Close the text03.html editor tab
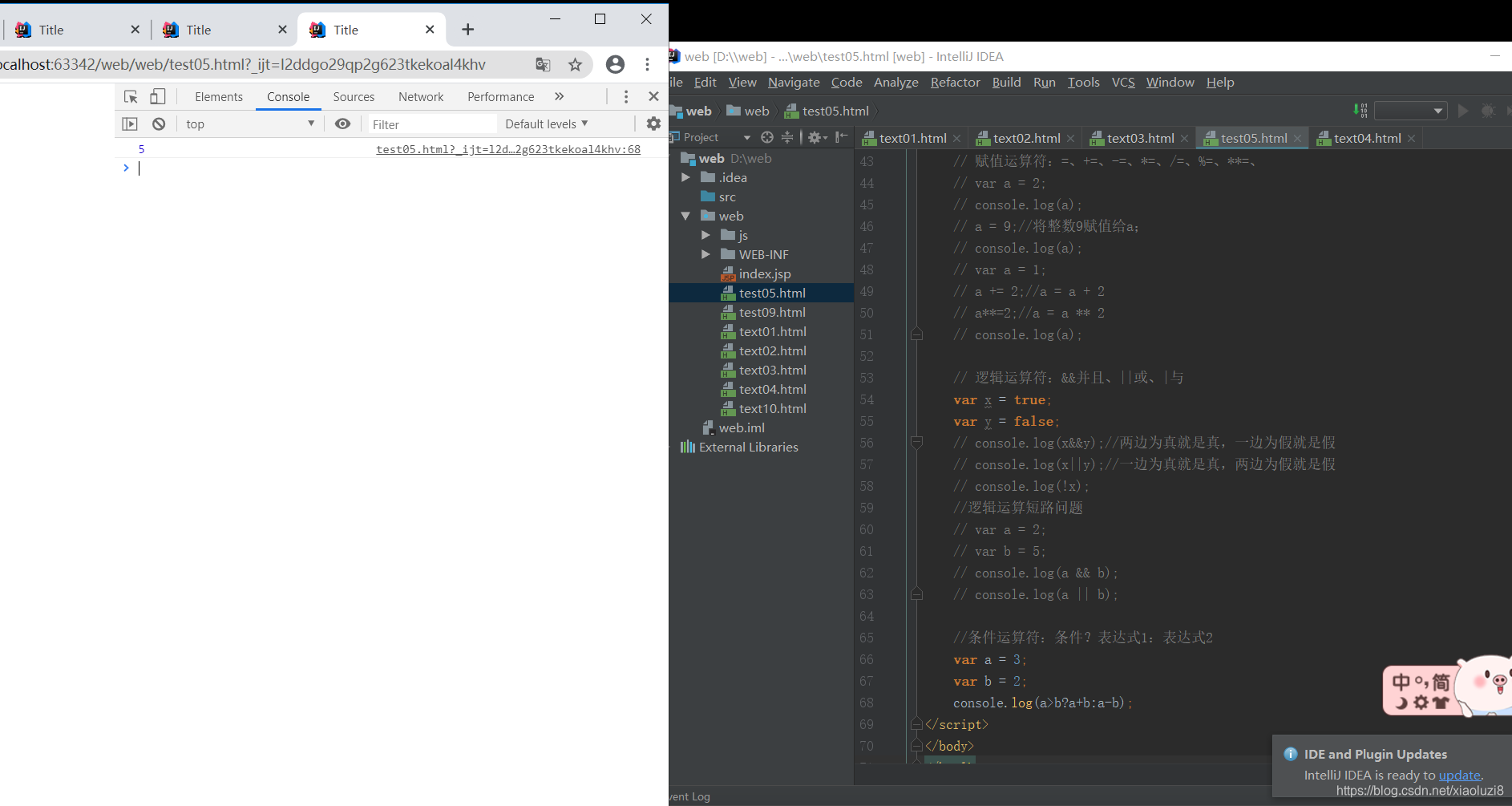 (1185, 139)
